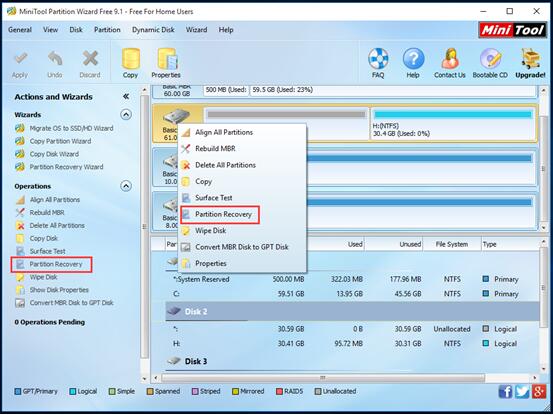The height and width of the screenshot is (415, 553).
Task: Click Rebuild MBR in Operations panel
Action: [40, 212]
